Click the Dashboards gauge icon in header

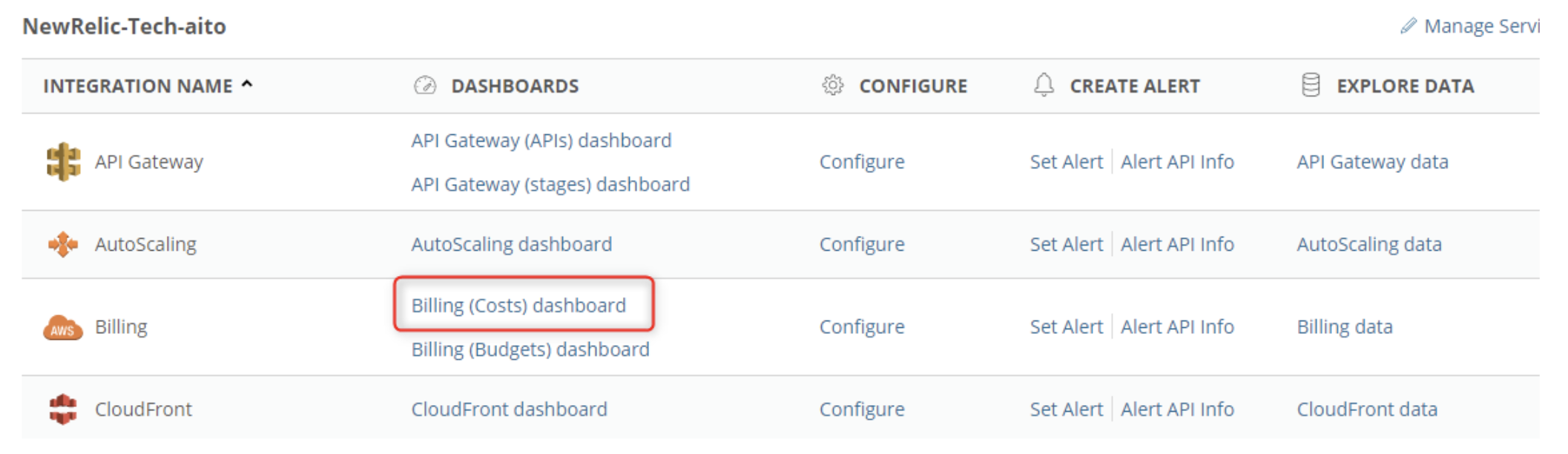425,86
